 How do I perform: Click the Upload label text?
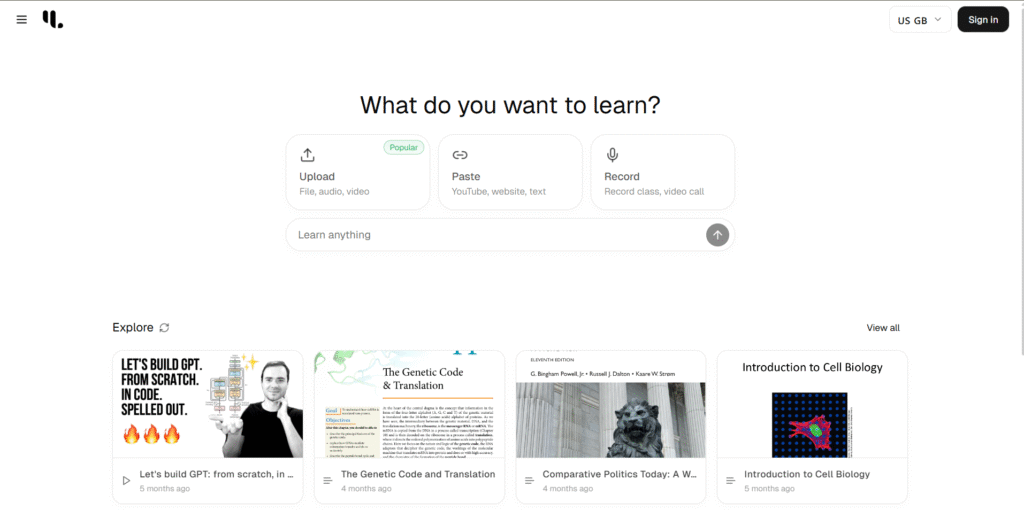coord(317,177)
